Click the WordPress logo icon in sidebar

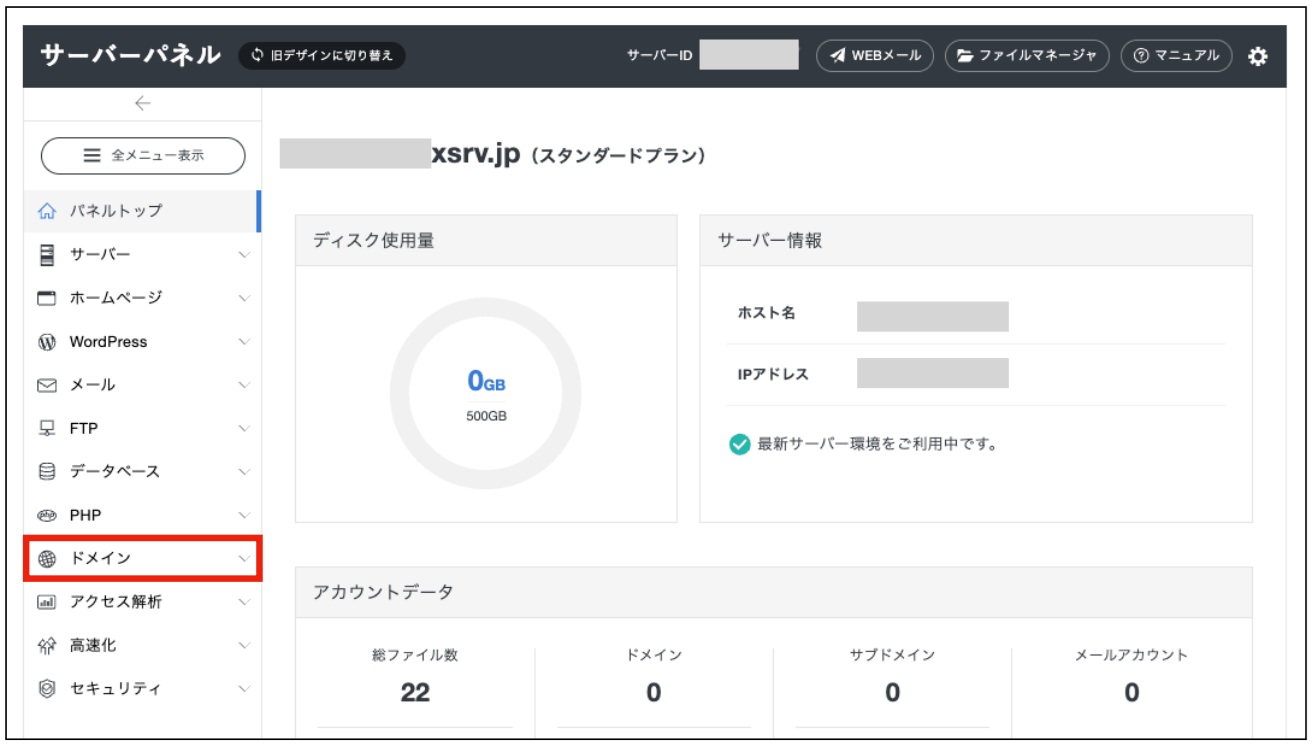(46, 342)
